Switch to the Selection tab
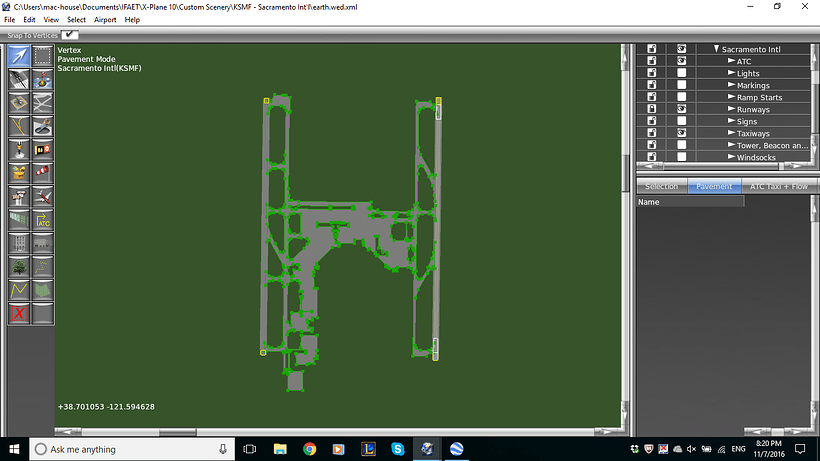The height and width of the screenshot is (461, 820). 662,186
